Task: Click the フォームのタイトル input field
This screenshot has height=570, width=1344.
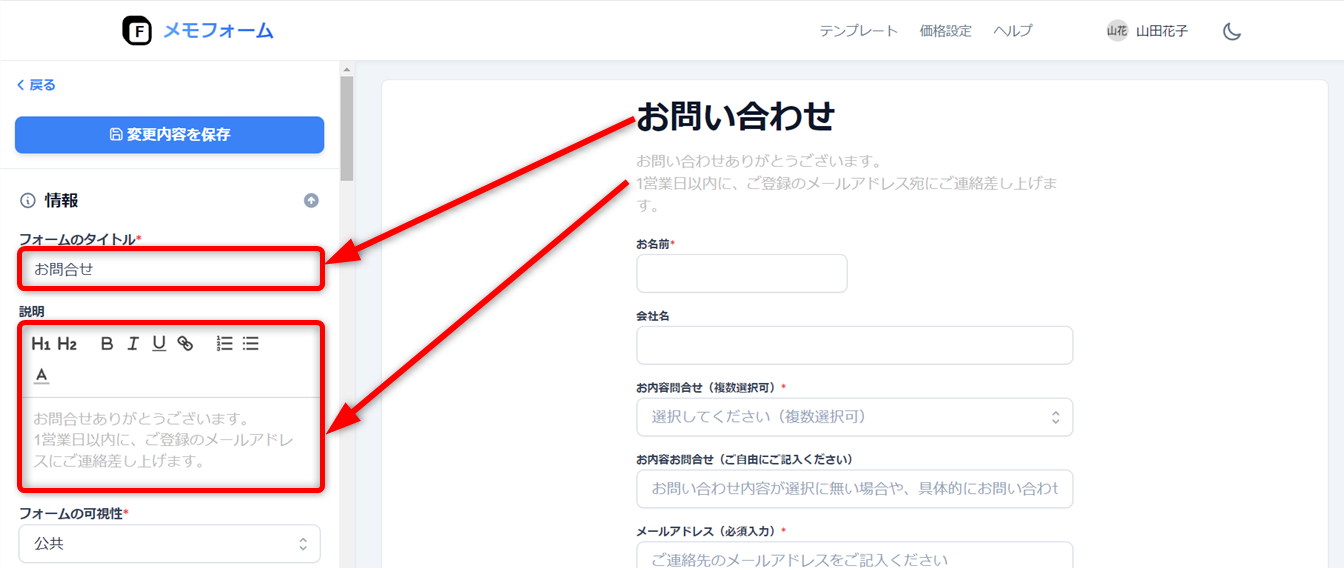Action: point(169,269)
